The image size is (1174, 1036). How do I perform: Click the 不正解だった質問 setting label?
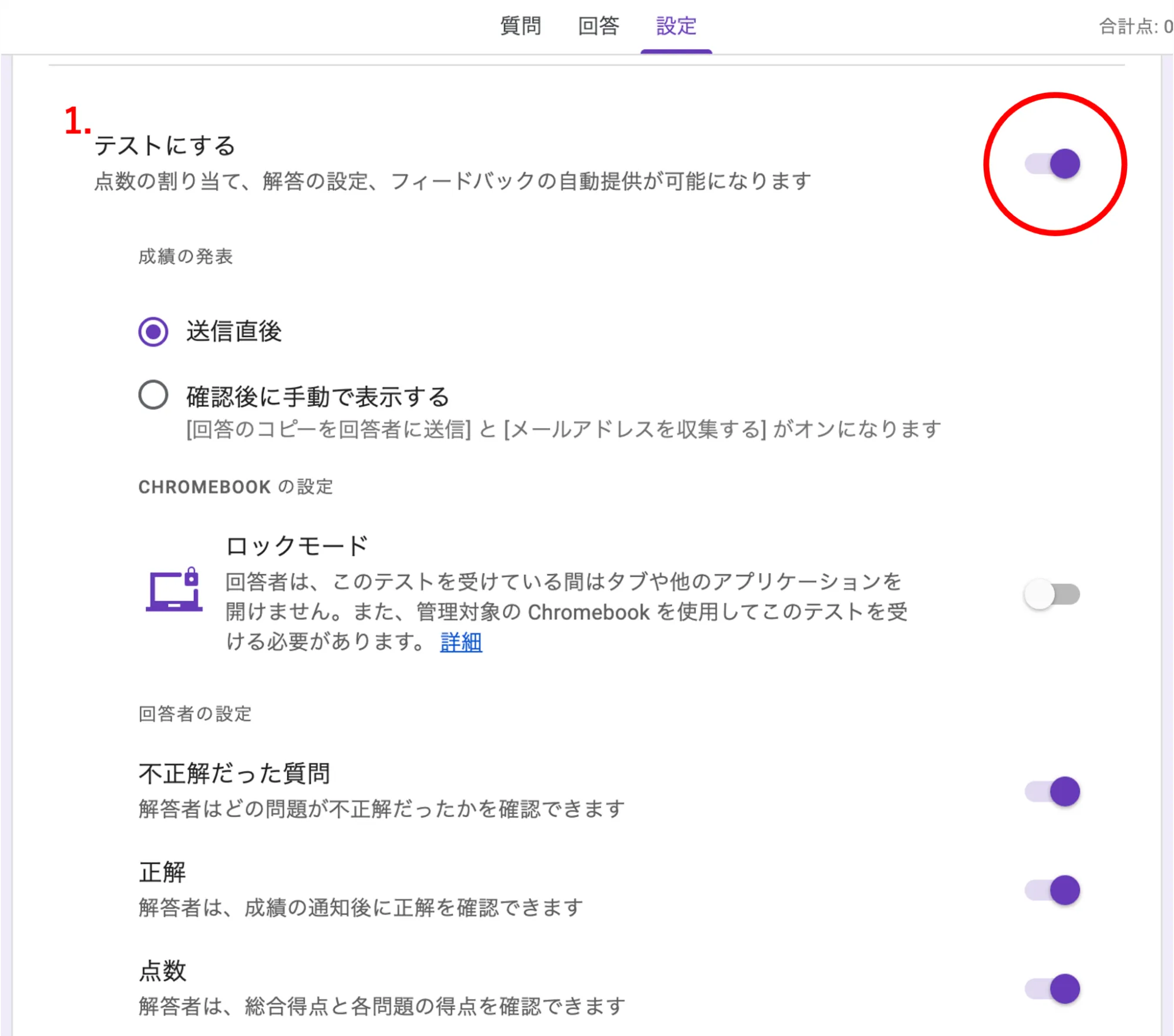pos(234,773)
